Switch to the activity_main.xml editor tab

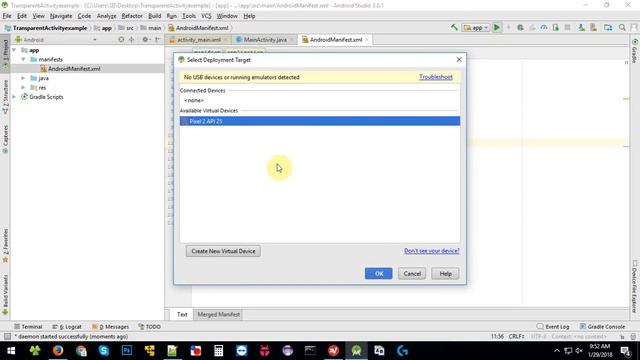[199, 40]
